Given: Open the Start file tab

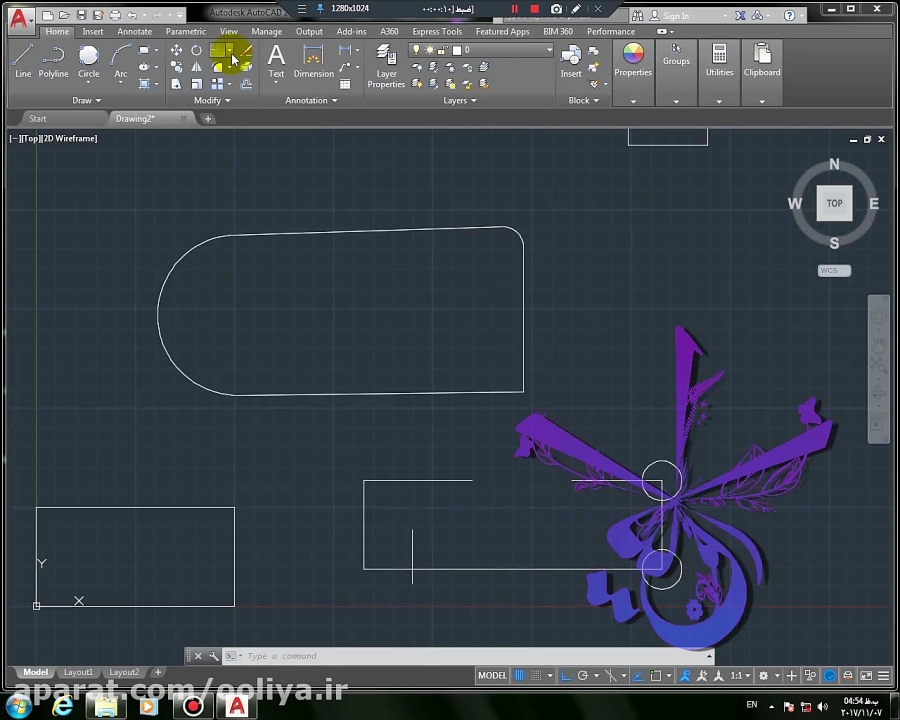Looking at the screenshot, I should pyautogui.click(x=38, y=119).
